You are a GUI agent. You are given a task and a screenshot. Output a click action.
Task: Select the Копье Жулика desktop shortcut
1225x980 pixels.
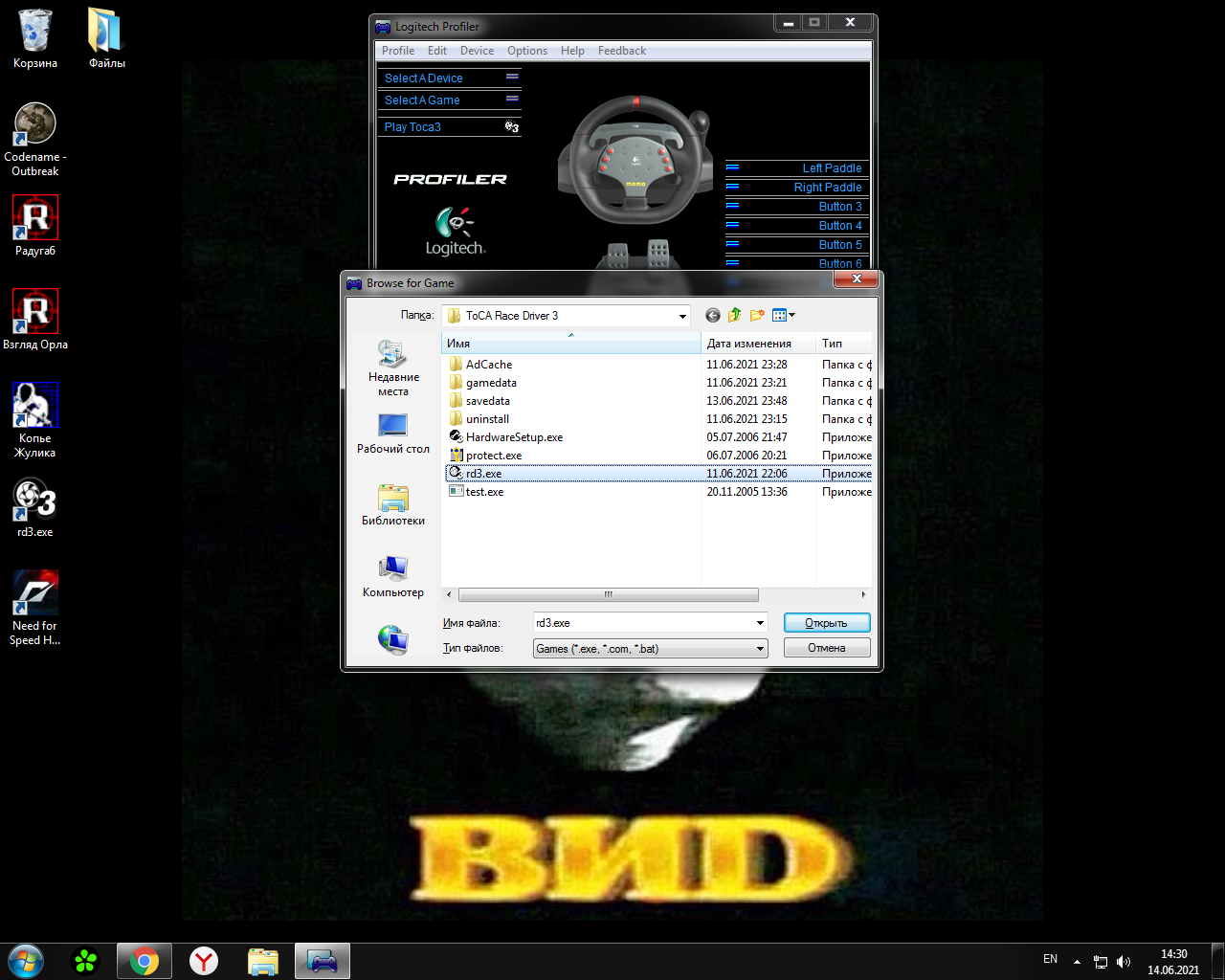pos(35,421)
